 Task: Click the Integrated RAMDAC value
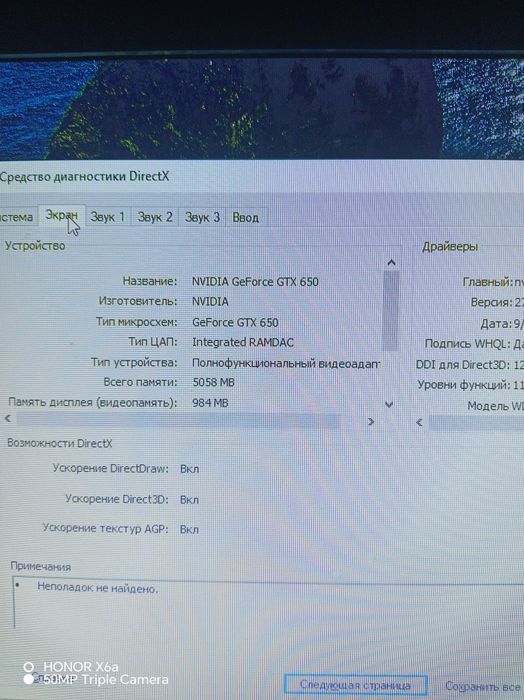point(243,342)
